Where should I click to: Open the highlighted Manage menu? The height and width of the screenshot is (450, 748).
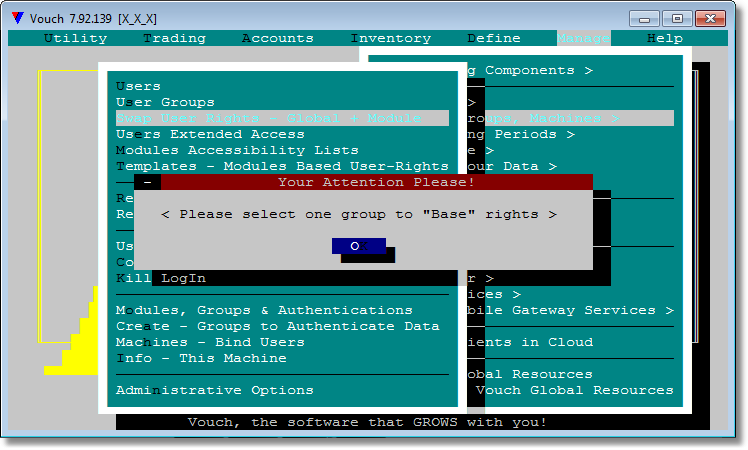(x=583, y=38)
